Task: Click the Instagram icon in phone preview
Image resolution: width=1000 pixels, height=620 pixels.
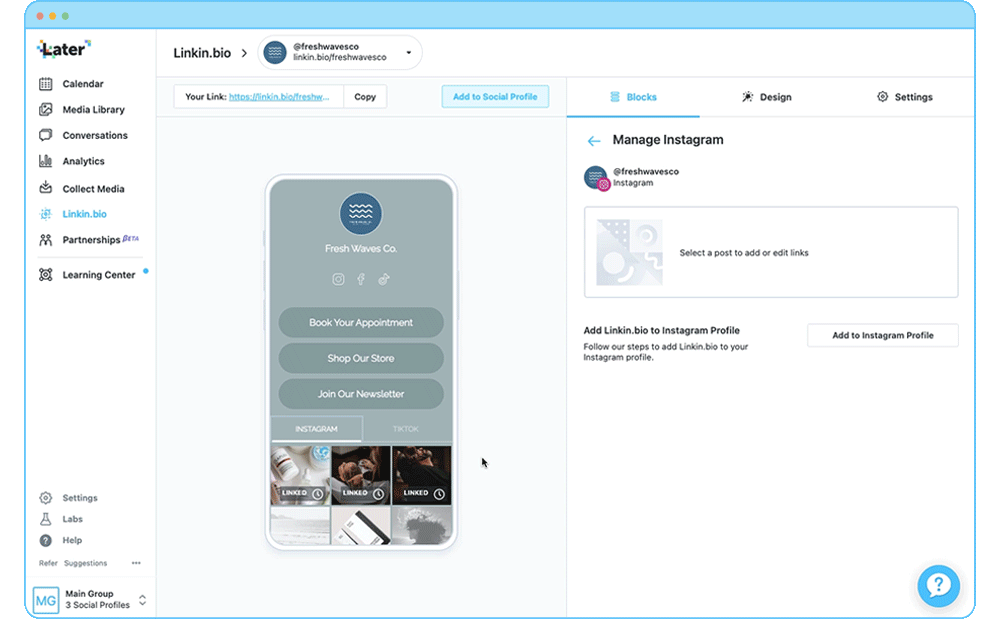Action: (x=338, y=279)
